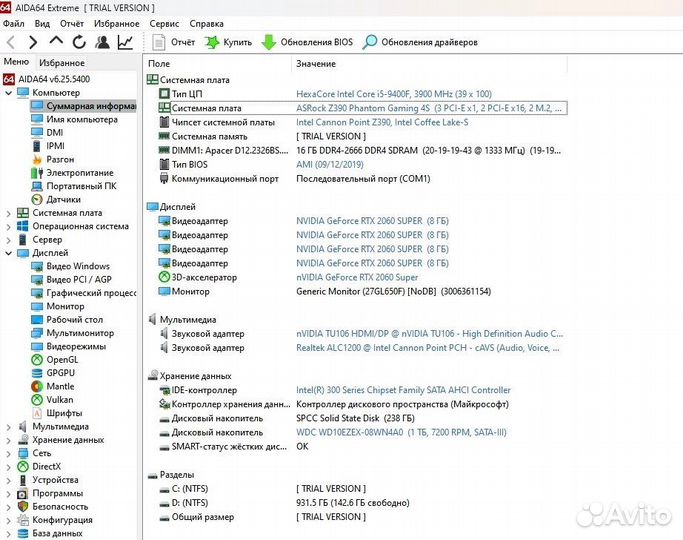Click the Realtek ALC1200 audio adapter link
683x540 pixels.
(x=428, y=348)
